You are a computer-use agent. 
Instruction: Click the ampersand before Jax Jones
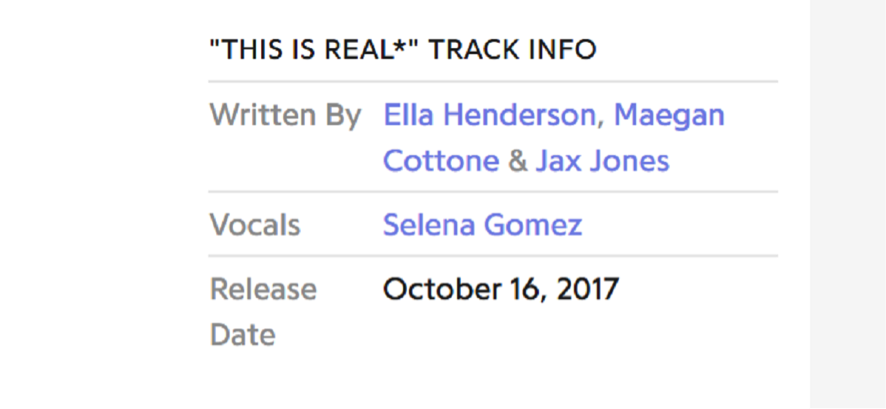coord(516,161)
